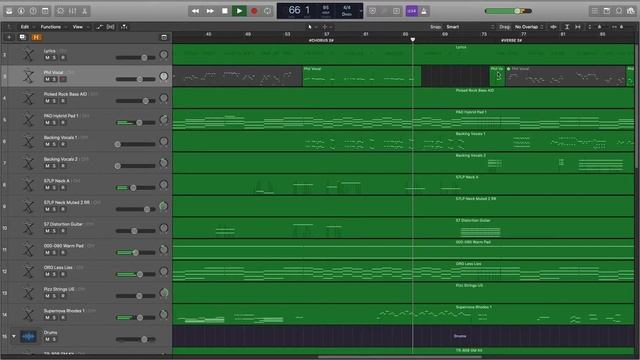
Task: Open the Global Tracks button above the ruler
Action: tap(164, 37)
